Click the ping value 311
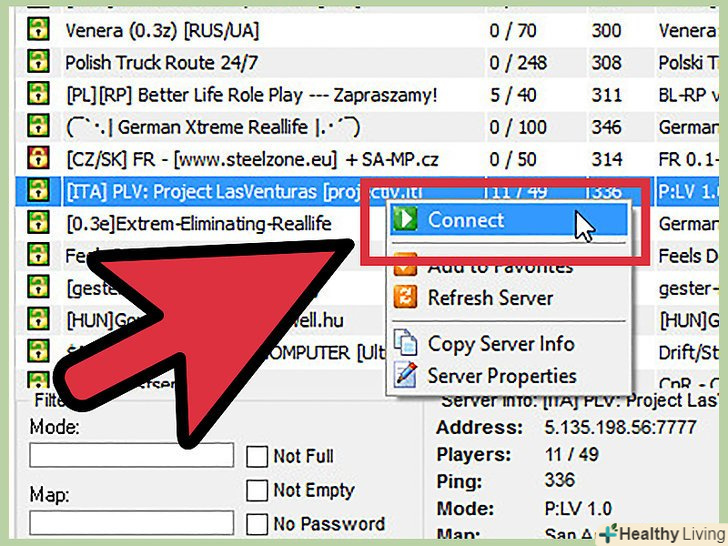The width and height of the screenshot is (728, 546). click(606, 95)
